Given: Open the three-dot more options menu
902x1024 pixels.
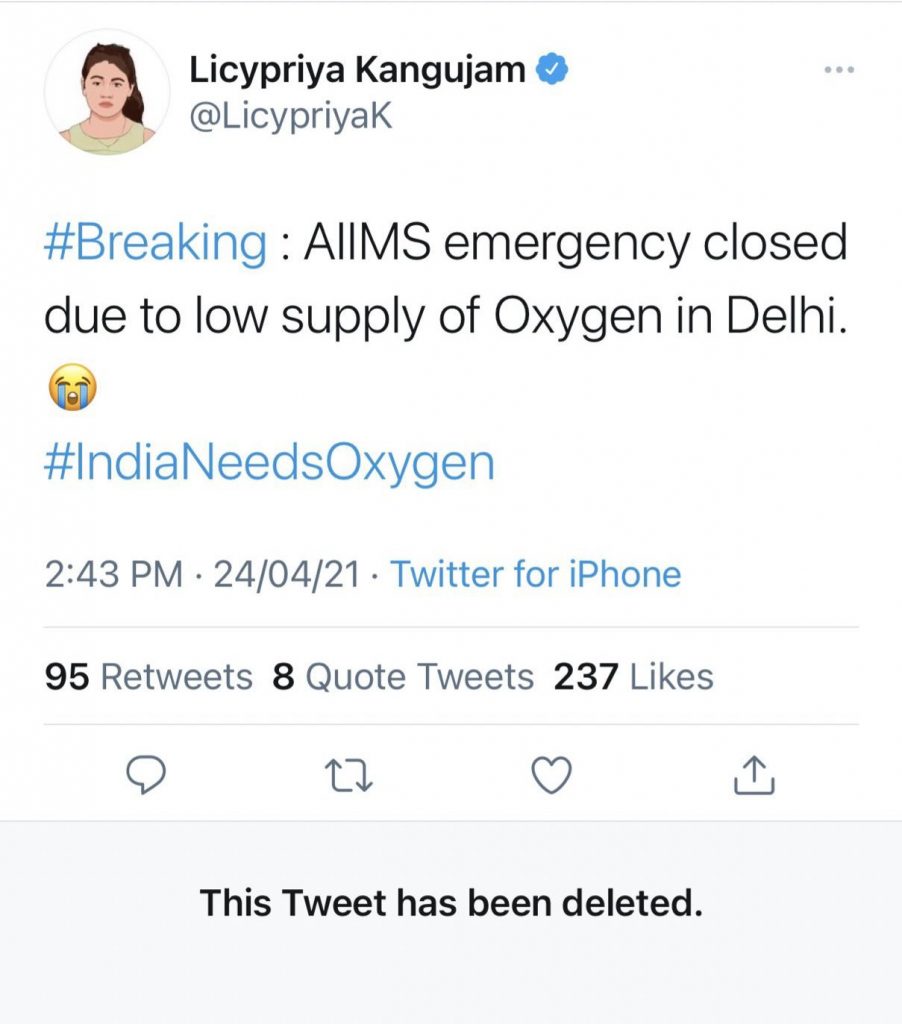Looking at the screenshot, I should point(839,70).
